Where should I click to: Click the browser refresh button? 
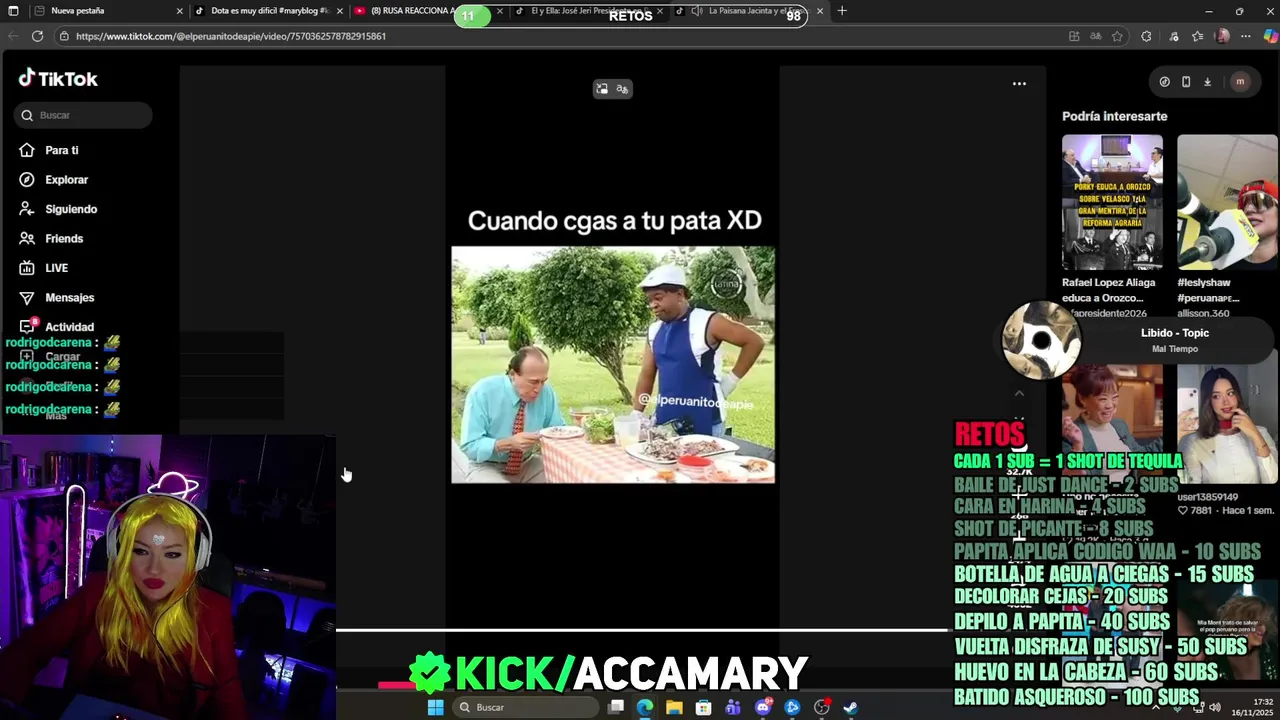click(37, 36)
